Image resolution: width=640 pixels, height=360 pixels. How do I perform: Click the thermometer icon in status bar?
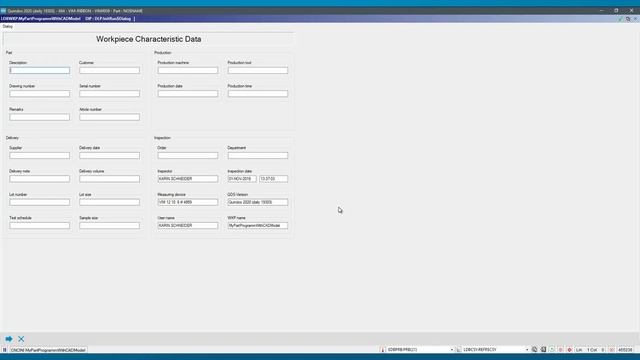click(x=382, y=349)
